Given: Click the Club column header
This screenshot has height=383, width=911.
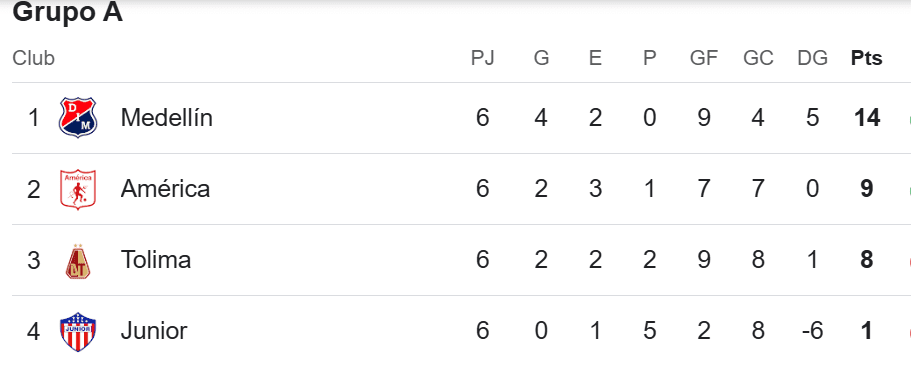Looking at the screenshot, I should (x=34, y=58).
